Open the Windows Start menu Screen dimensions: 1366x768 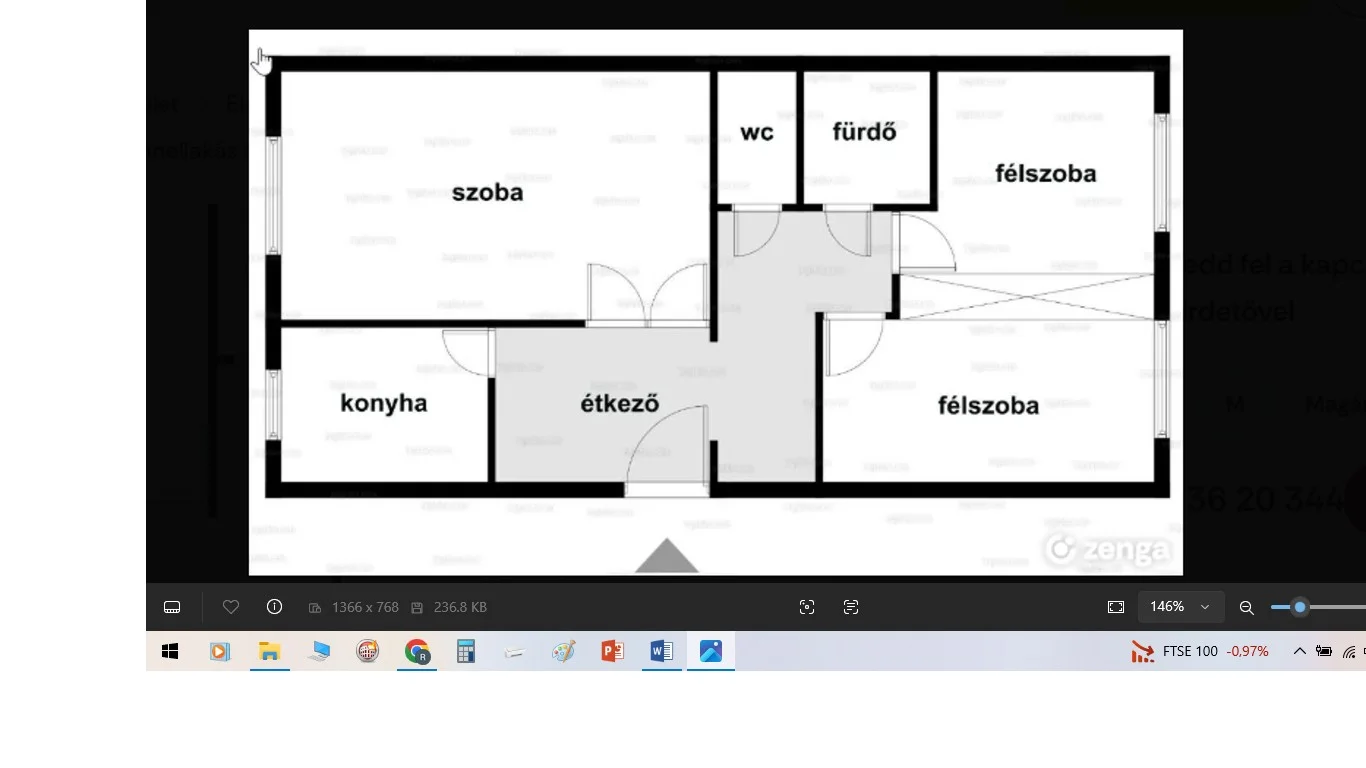click(170, 651)
